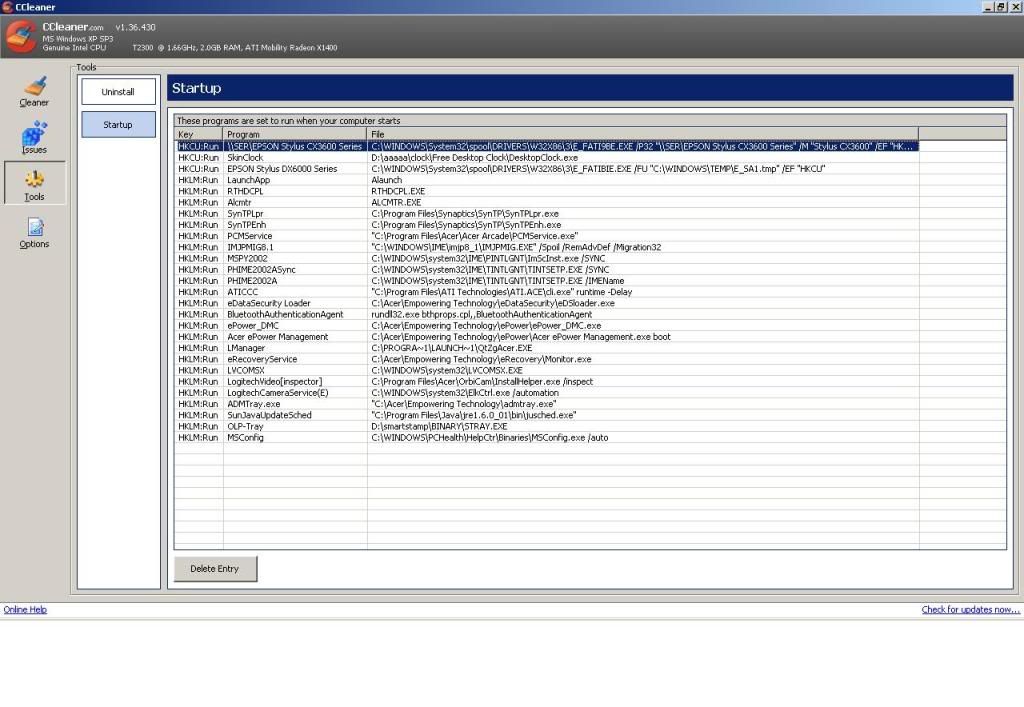Sort entries by Program column header
The height and width of the screenshot is (707, 1024).
pos(295,134)
